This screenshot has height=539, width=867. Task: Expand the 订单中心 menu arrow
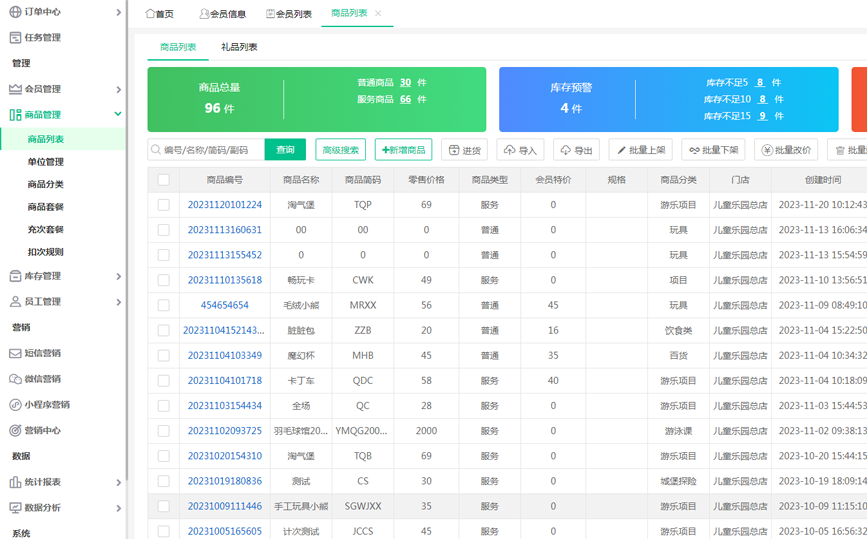point(118,12)
